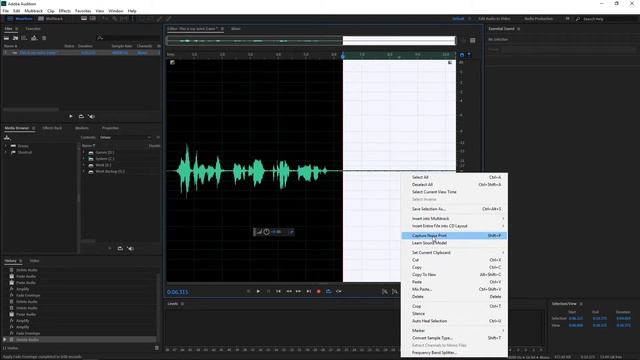Switch to Multitrack editor view
This screenshot has width=640, height=360.
(x=51, y=19)
